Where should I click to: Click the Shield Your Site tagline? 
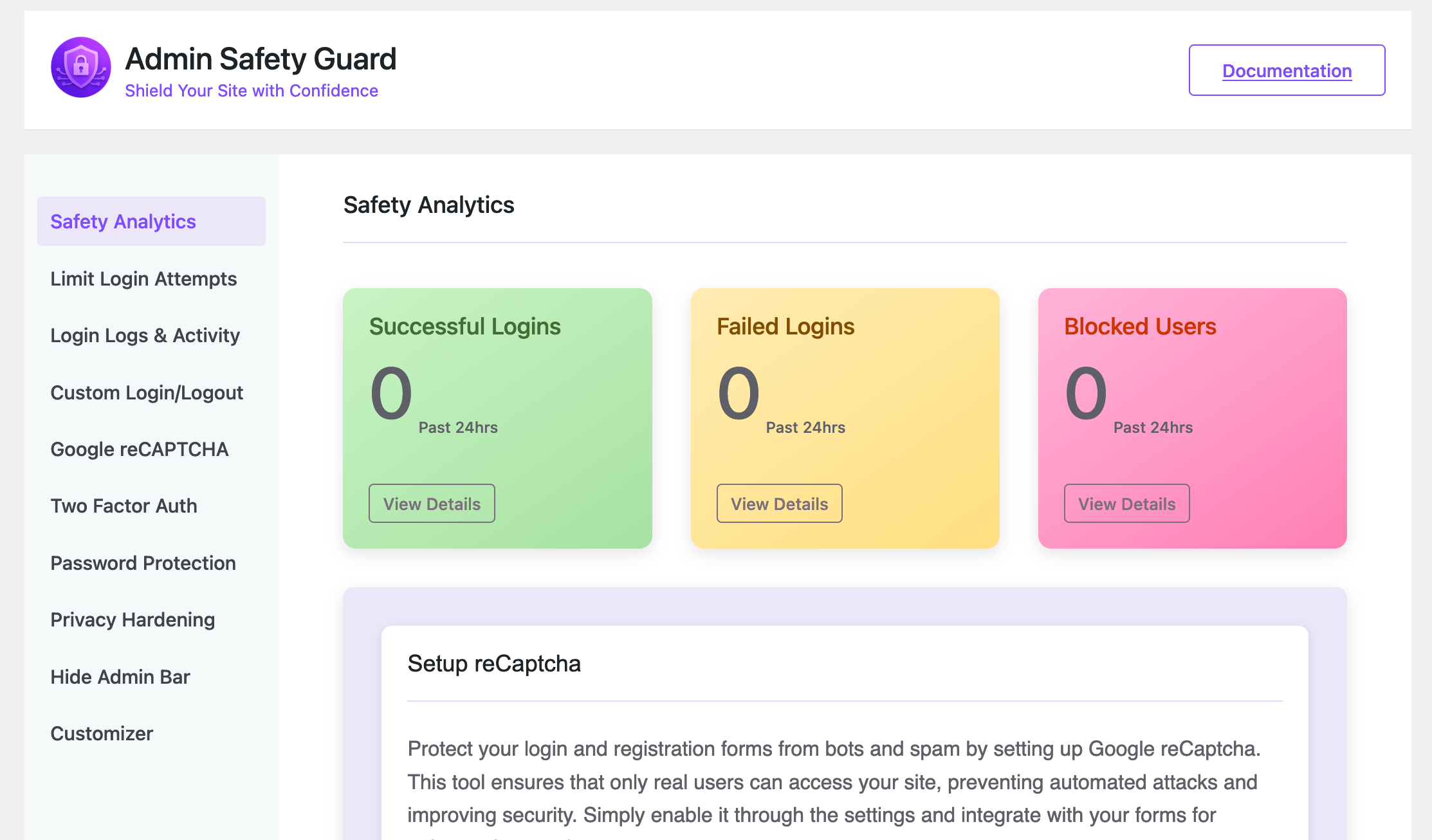pos(251,90)
